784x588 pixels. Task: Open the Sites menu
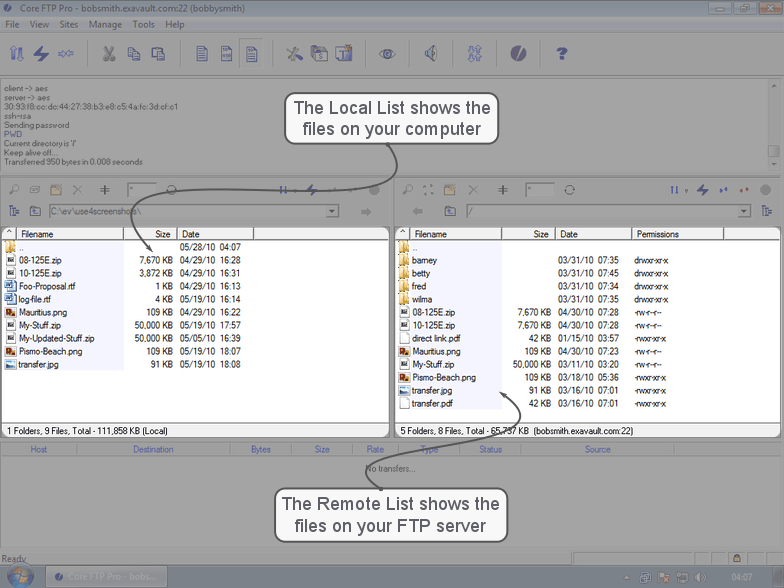pos(68,24)
